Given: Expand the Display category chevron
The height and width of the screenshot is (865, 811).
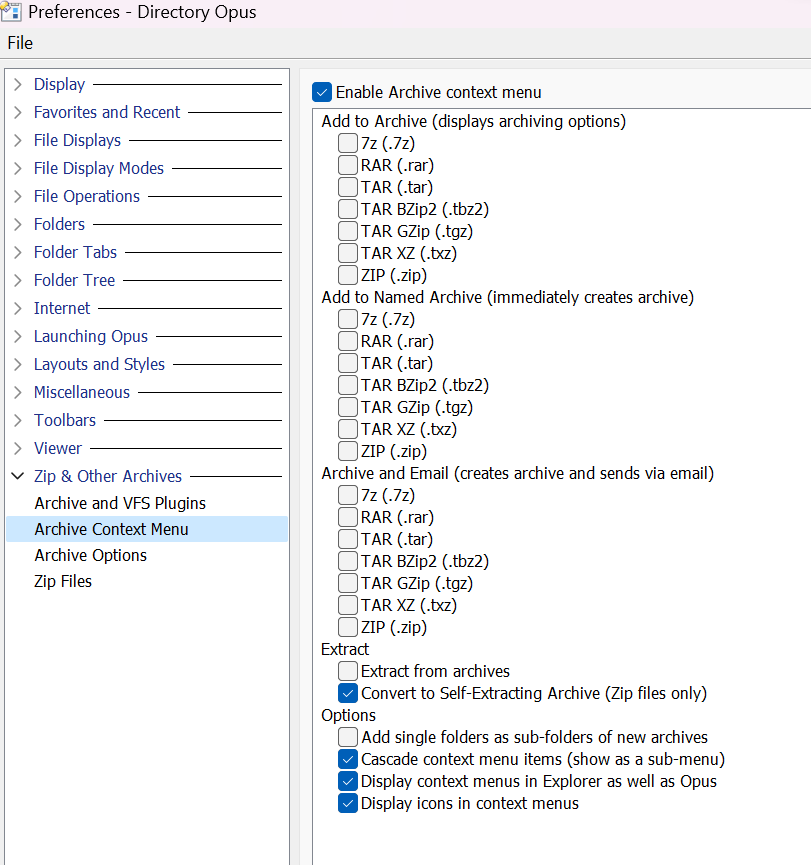Looking at the screenshot, I should pyautogui.click(x=18, y=84).
